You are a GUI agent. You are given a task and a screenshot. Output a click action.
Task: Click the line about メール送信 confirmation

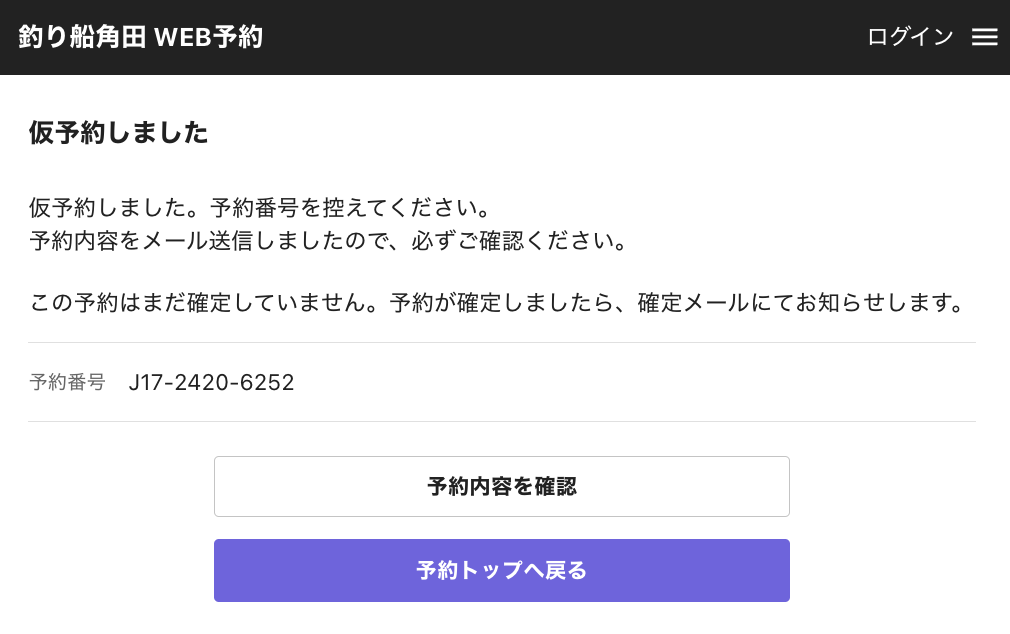point(328,241)
